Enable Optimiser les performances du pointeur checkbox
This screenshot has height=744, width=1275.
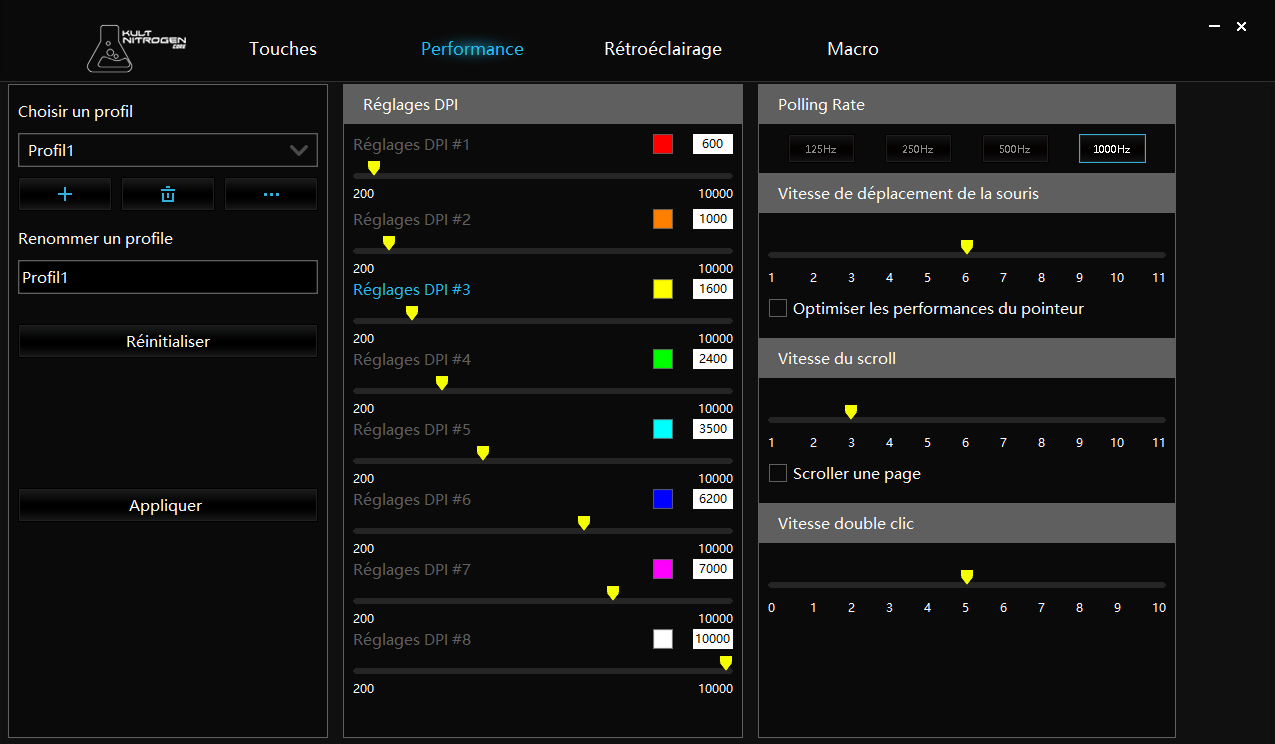(x=778, y=308)
